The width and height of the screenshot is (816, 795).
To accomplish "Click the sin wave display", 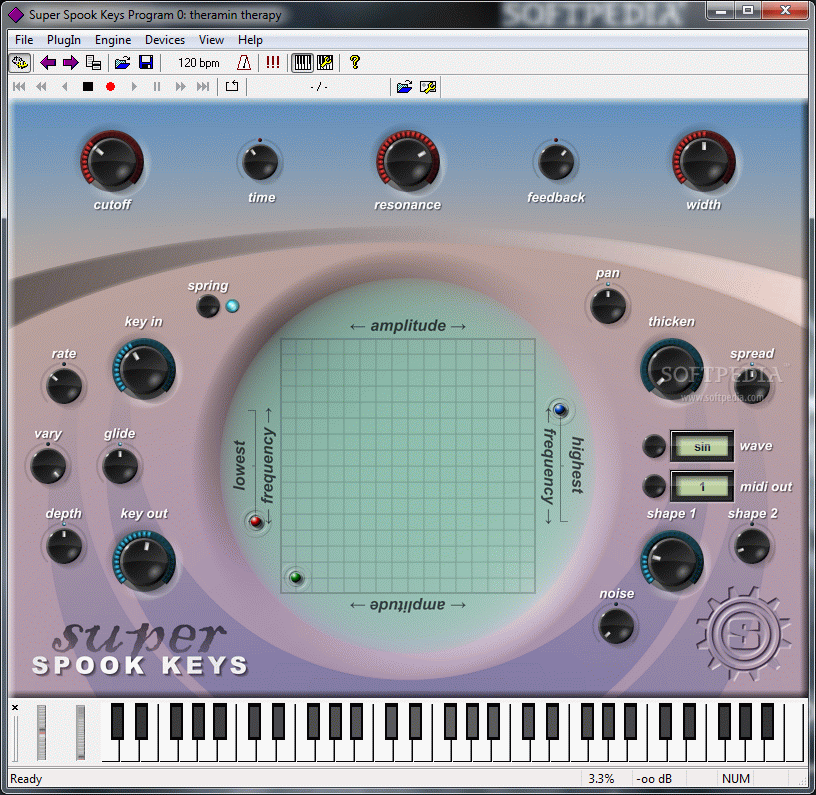I will pos(702,446).
